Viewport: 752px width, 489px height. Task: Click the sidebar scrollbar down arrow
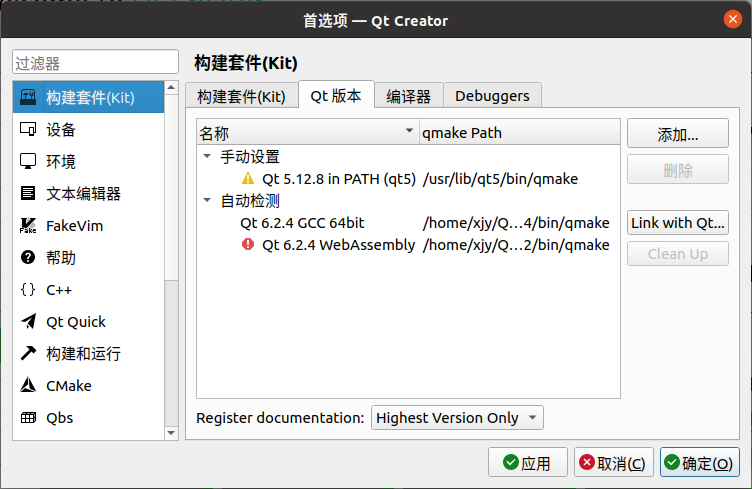click(171, 433)
